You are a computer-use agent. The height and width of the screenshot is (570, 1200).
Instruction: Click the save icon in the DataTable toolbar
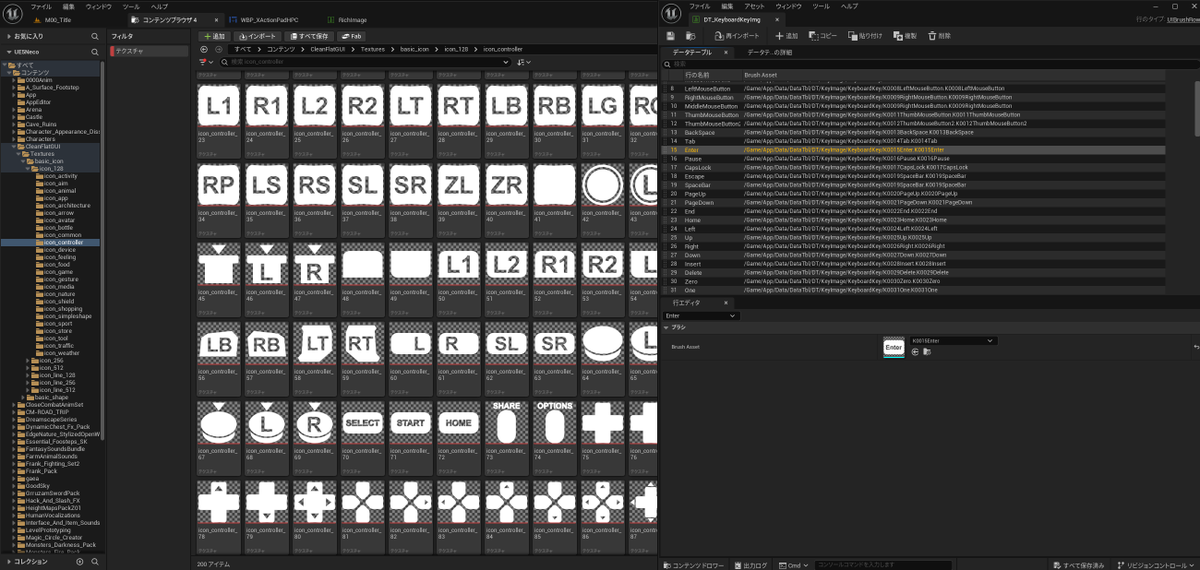click(x=671, y=35)
